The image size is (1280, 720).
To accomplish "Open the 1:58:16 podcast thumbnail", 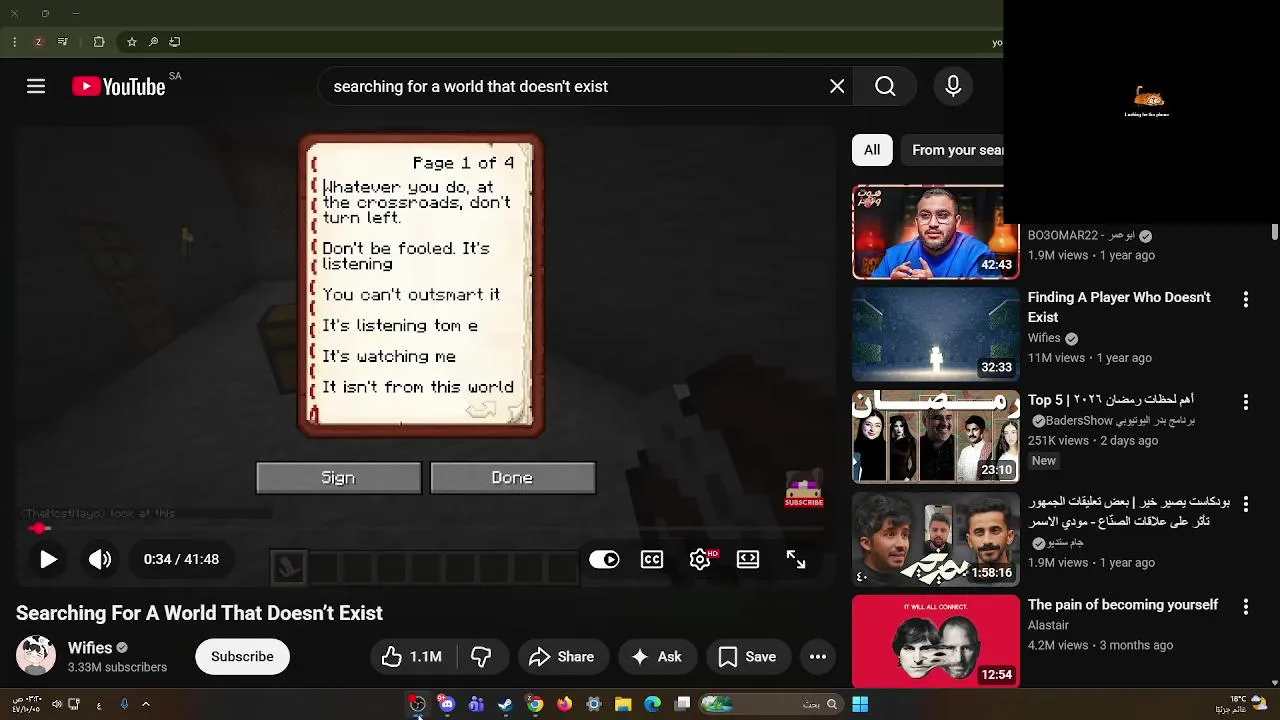I will click(936, 540).
